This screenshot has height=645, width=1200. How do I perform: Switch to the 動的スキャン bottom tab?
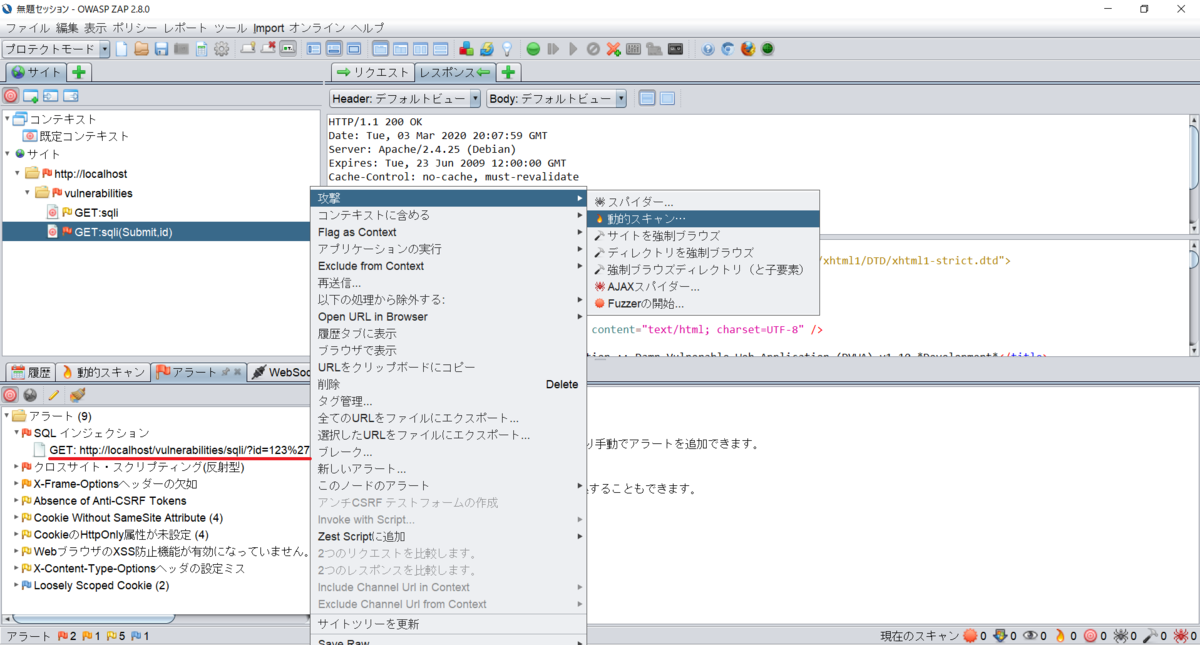103,372
